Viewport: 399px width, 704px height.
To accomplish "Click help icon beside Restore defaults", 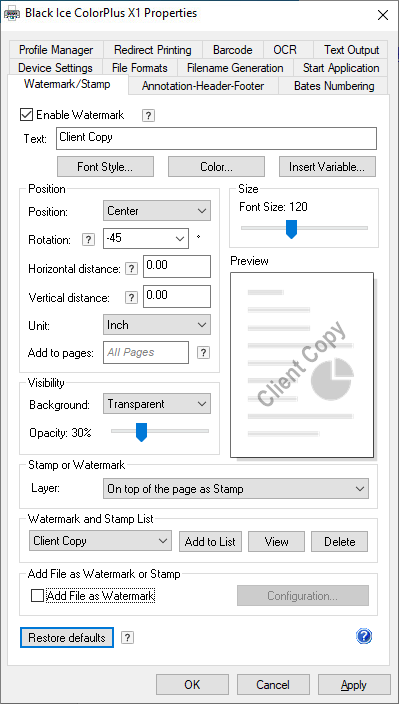I will (127, 638).
